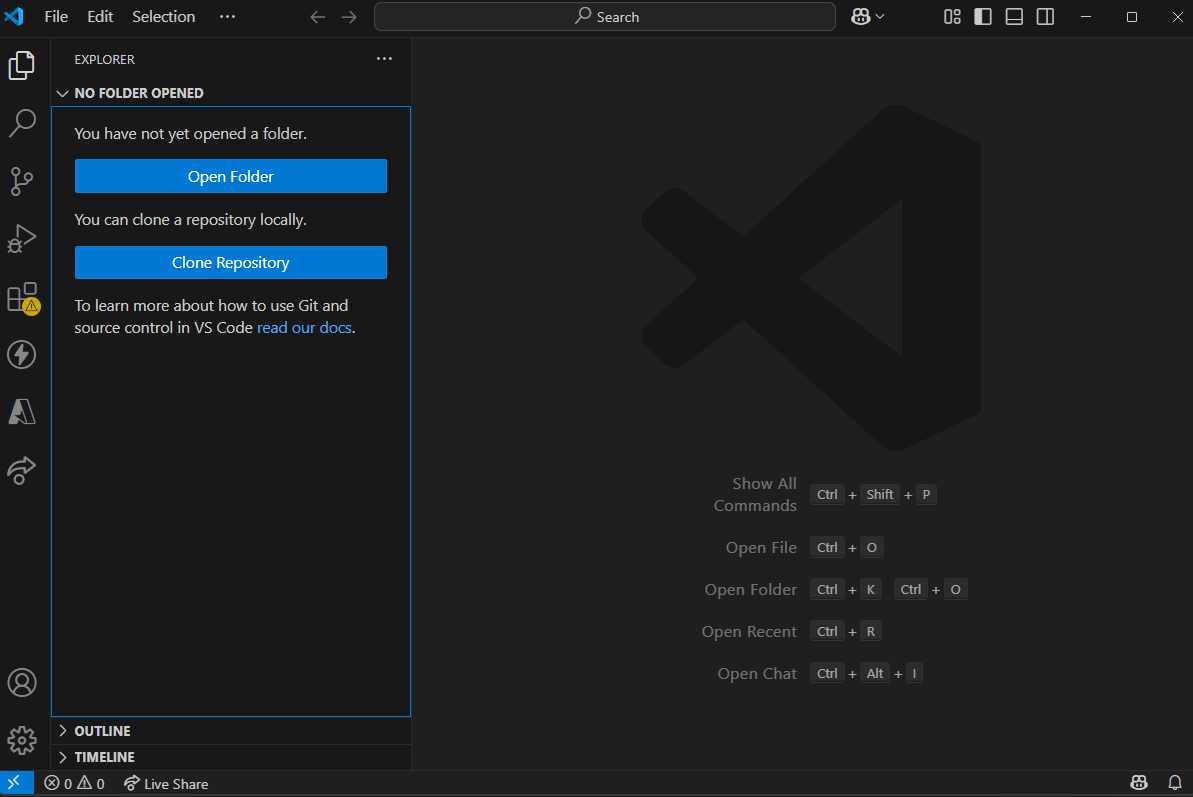Open the Live Share activity bar view
The width and height of the screenshot is (1193, 797).
click(x=21, y=470)
